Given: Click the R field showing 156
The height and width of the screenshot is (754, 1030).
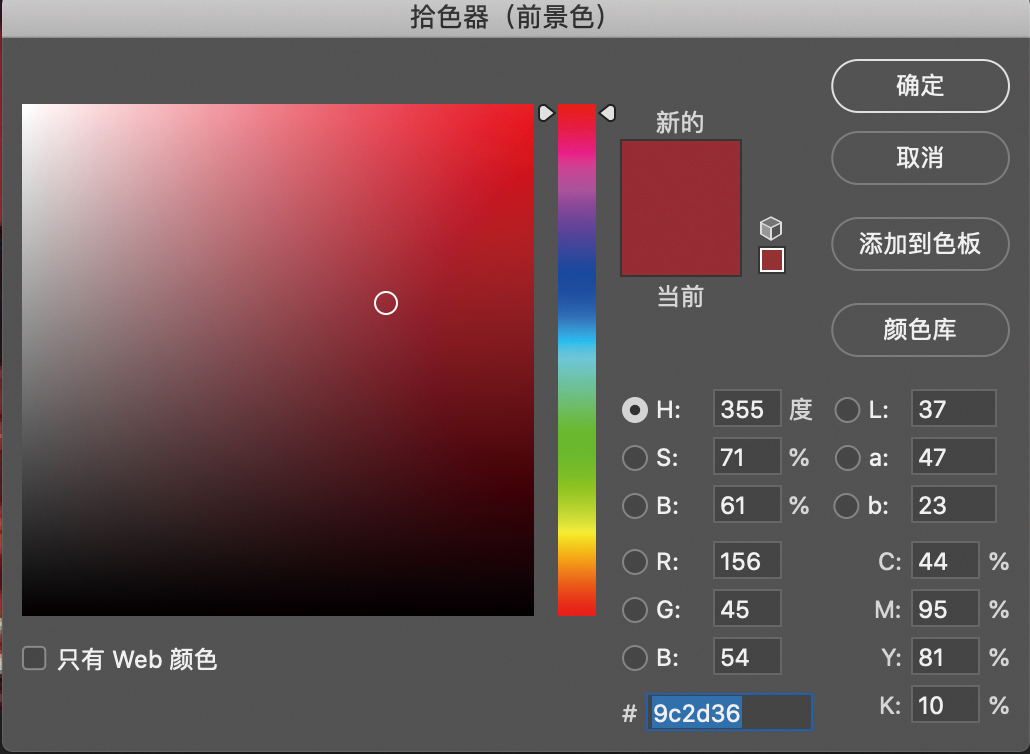Looking at the screenshot, I should [747, 560].
